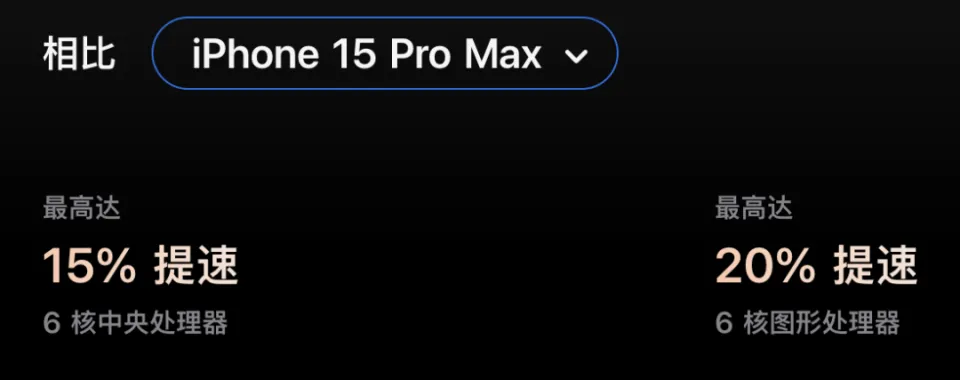Click the digit 6 before 核中央处理器
The image size is (960, 380).
pyautogui.click(x=51, y=322)
